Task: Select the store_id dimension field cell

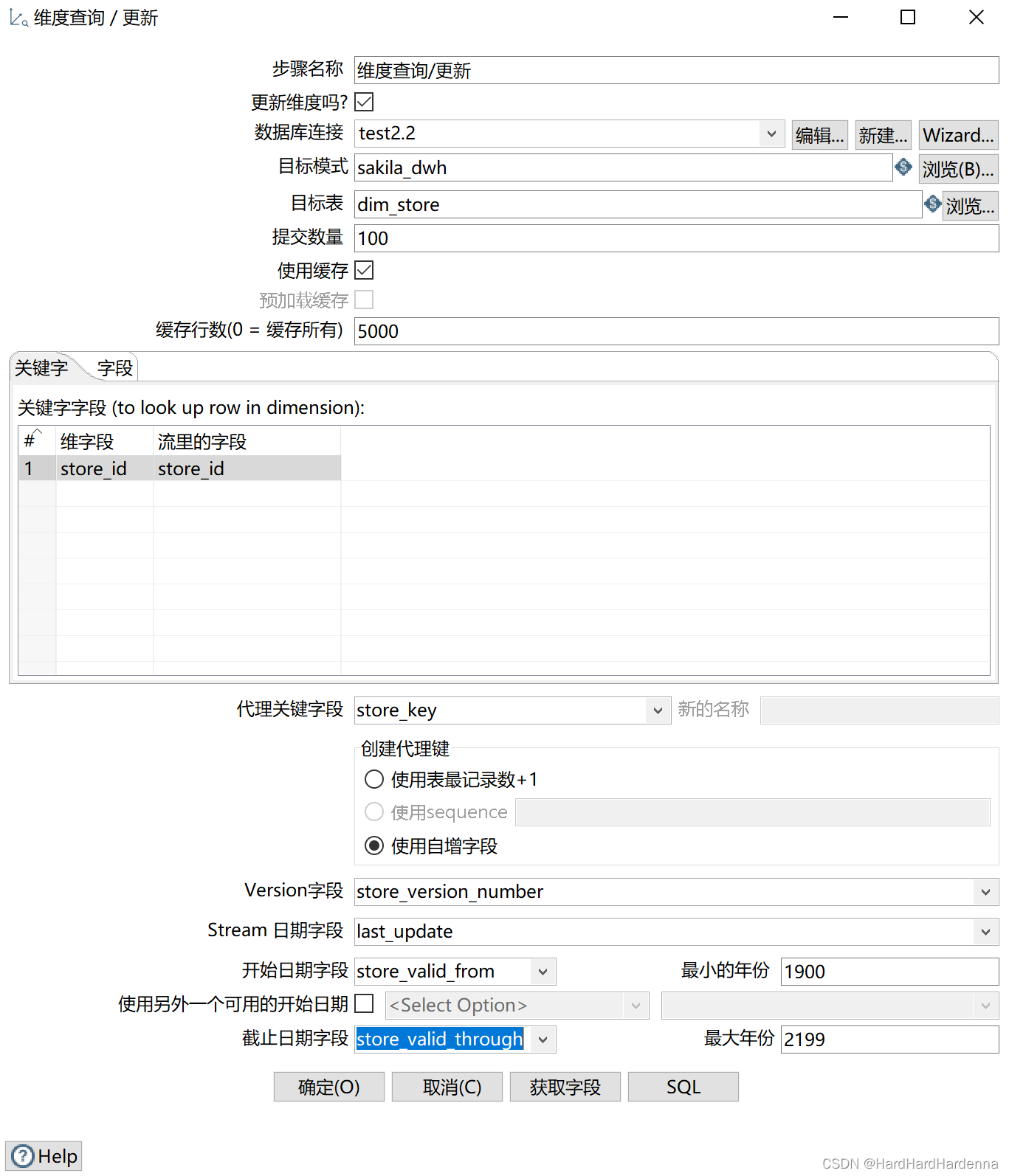Action: (105, 468)
